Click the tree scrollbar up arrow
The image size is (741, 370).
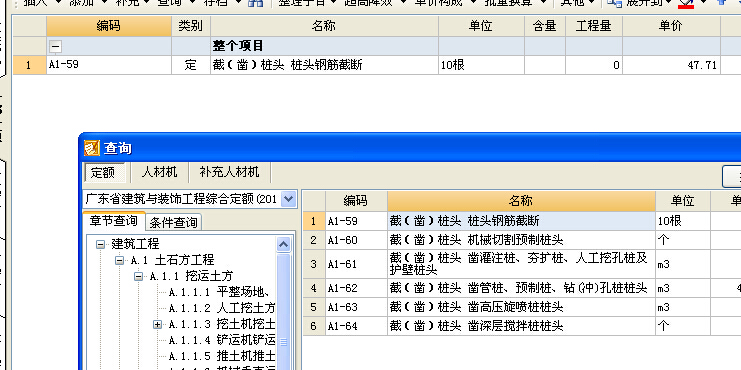click(283, 244)
